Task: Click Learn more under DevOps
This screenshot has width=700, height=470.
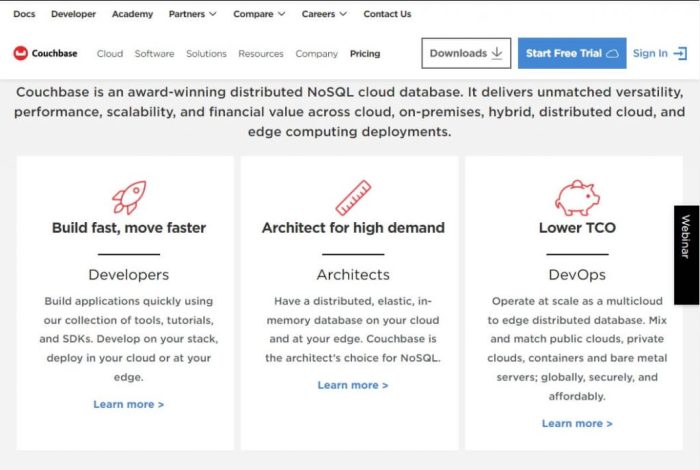Action: 577,424
